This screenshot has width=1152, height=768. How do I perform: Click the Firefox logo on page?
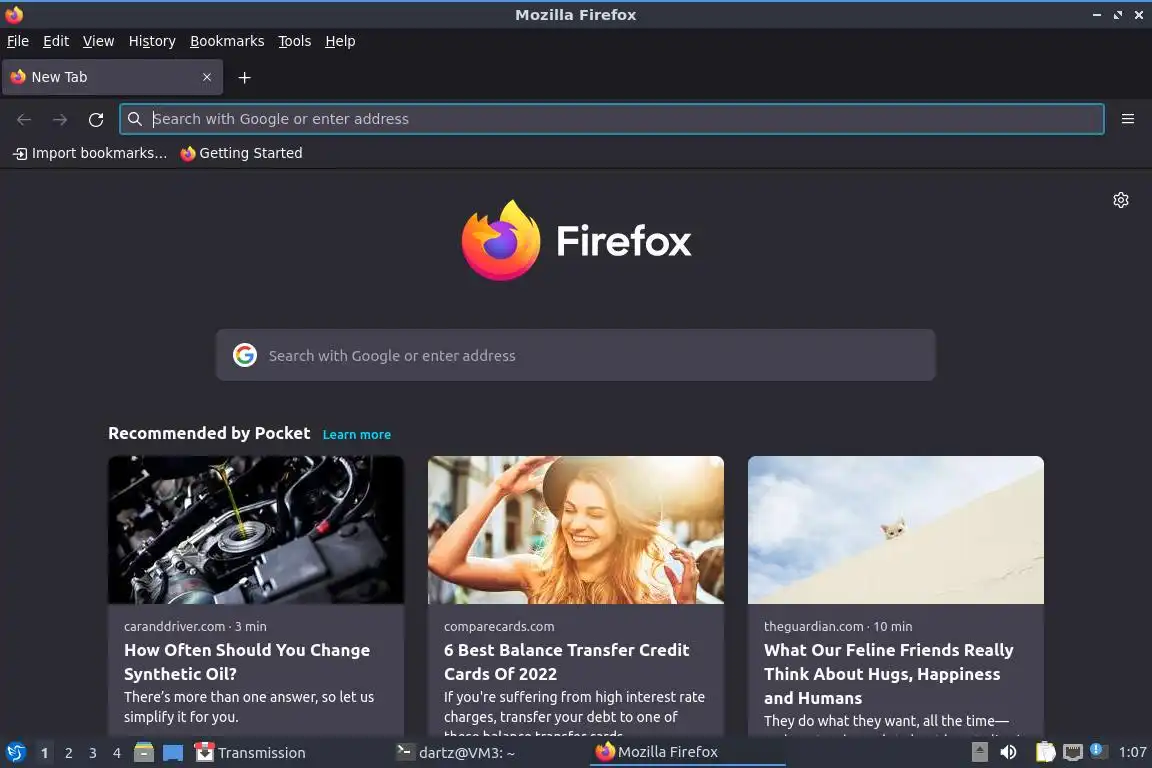coord(501,240)
